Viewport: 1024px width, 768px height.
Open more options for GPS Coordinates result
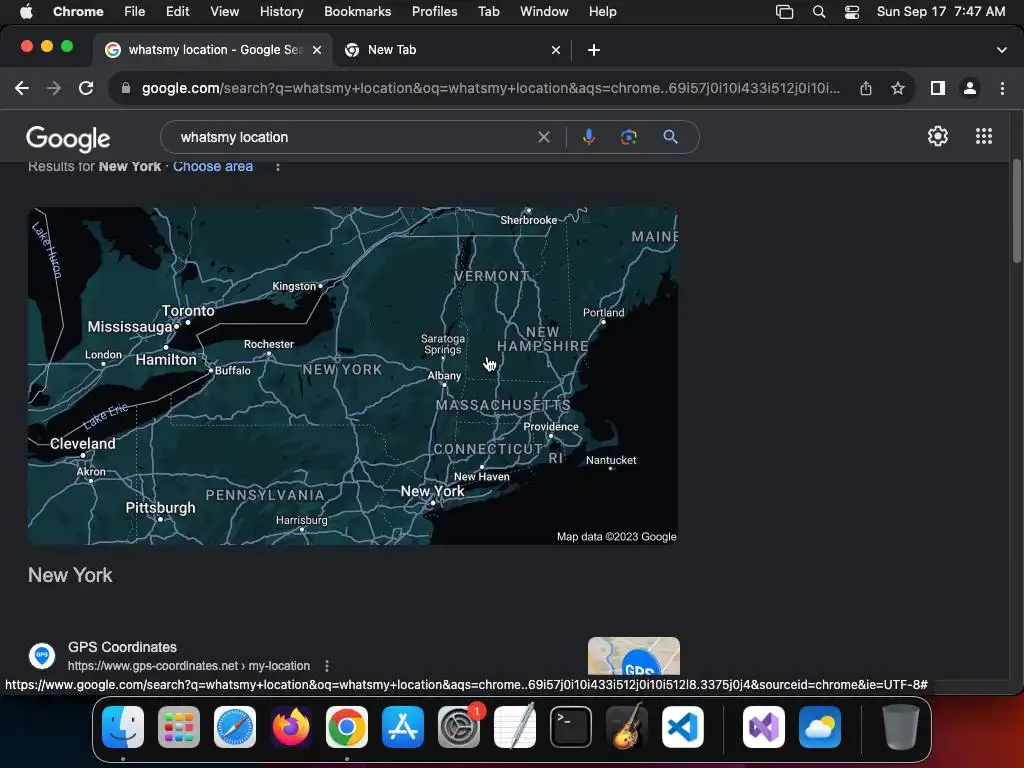pos(327,665)
